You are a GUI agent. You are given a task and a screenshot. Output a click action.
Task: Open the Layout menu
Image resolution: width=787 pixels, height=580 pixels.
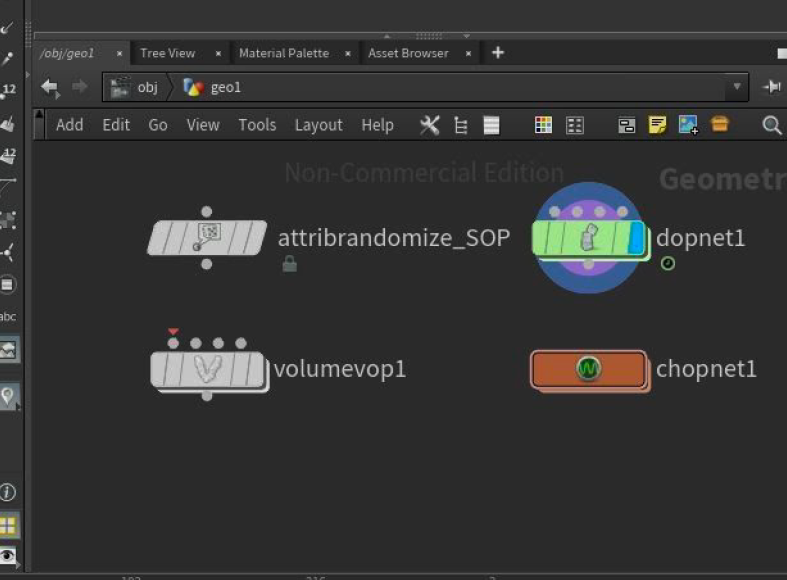[319, 125]
